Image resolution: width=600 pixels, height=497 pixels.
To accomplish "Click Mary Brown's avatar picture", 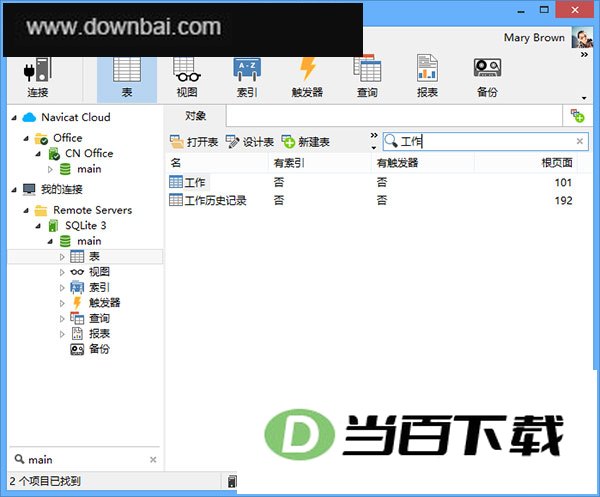I will click(582, 38).
